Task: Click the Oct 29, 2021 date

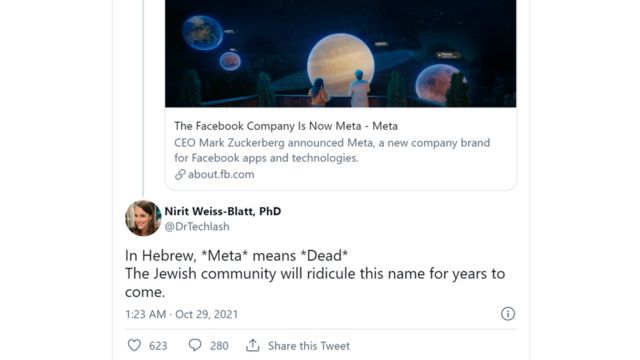Action: 207,314
